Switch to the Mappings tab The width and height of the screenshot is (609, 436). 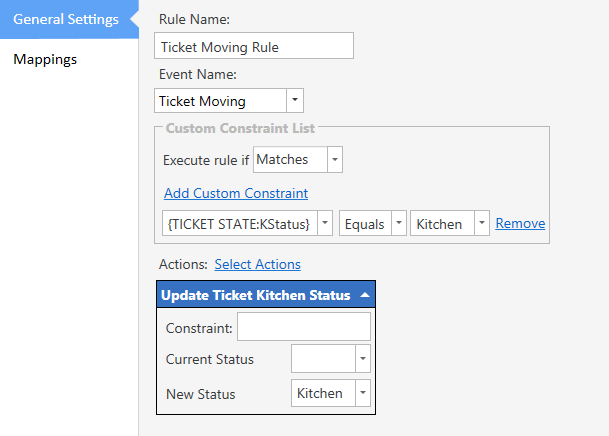45,59
